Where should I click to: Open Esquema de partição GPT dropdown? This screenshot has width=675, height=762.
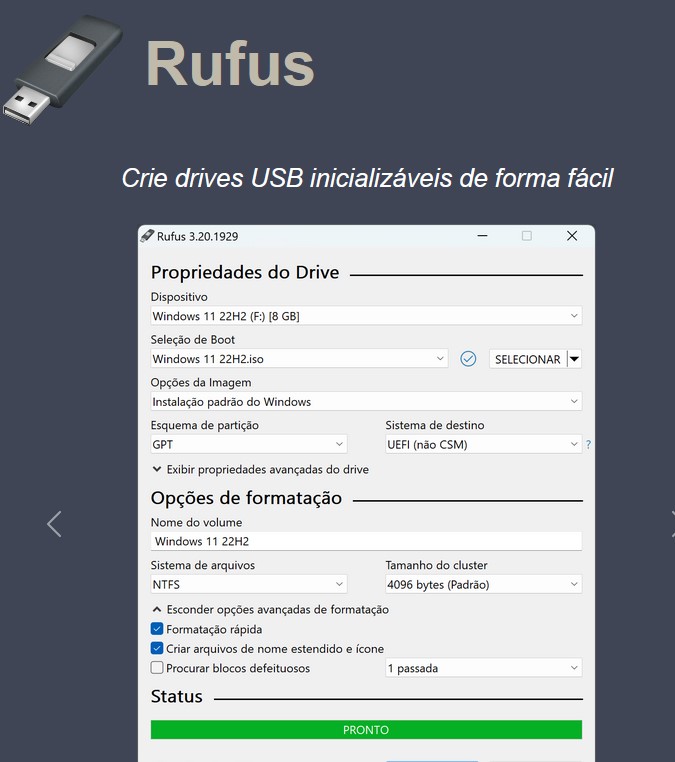pos(249,444)
